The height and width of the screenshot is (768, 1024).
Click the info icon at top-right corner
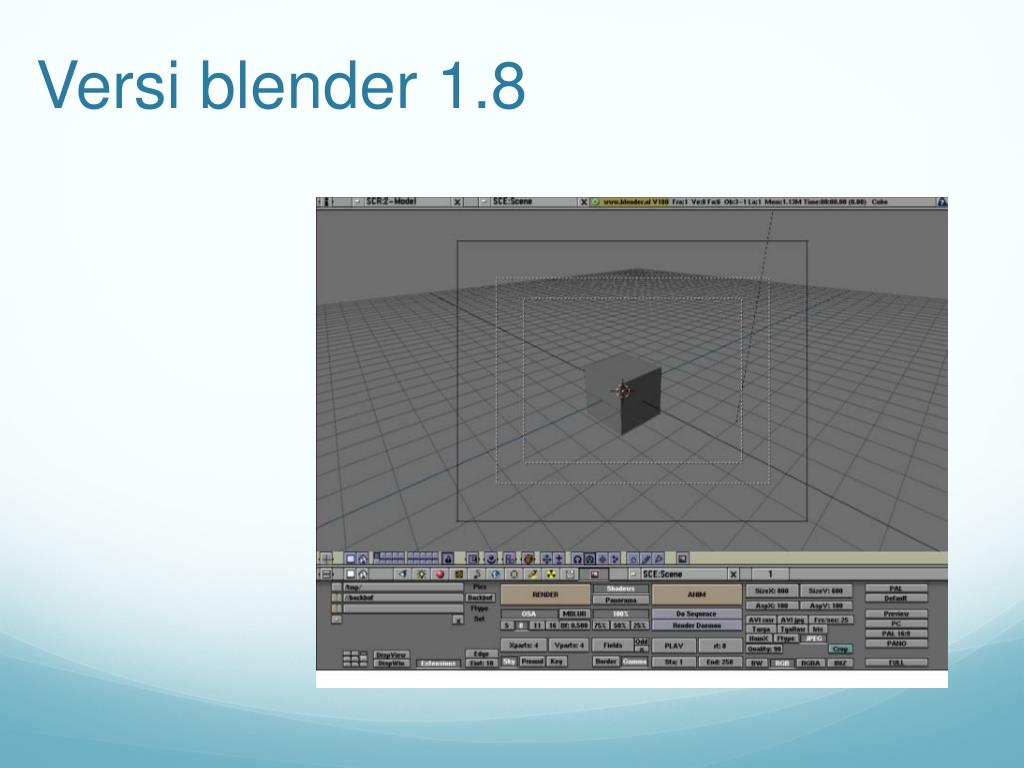(x=942, y=202)
